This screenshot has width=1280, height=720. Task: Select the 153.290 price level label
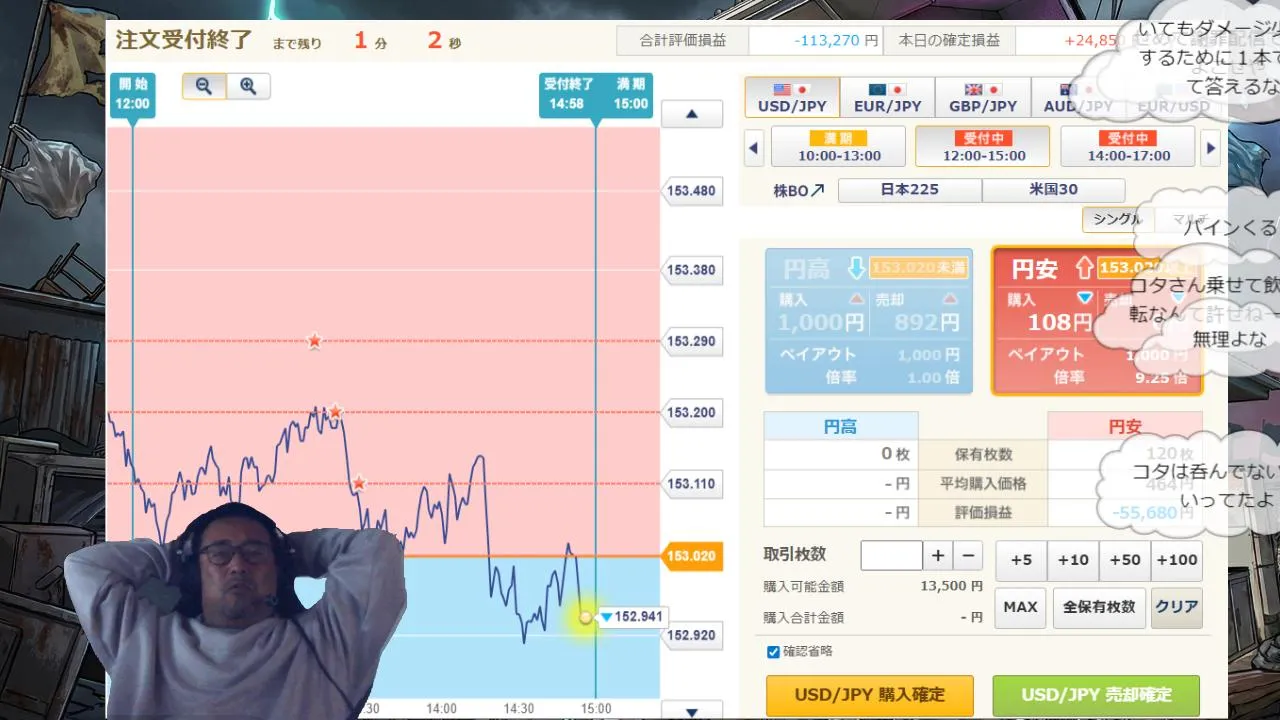[x=692, y=341]
